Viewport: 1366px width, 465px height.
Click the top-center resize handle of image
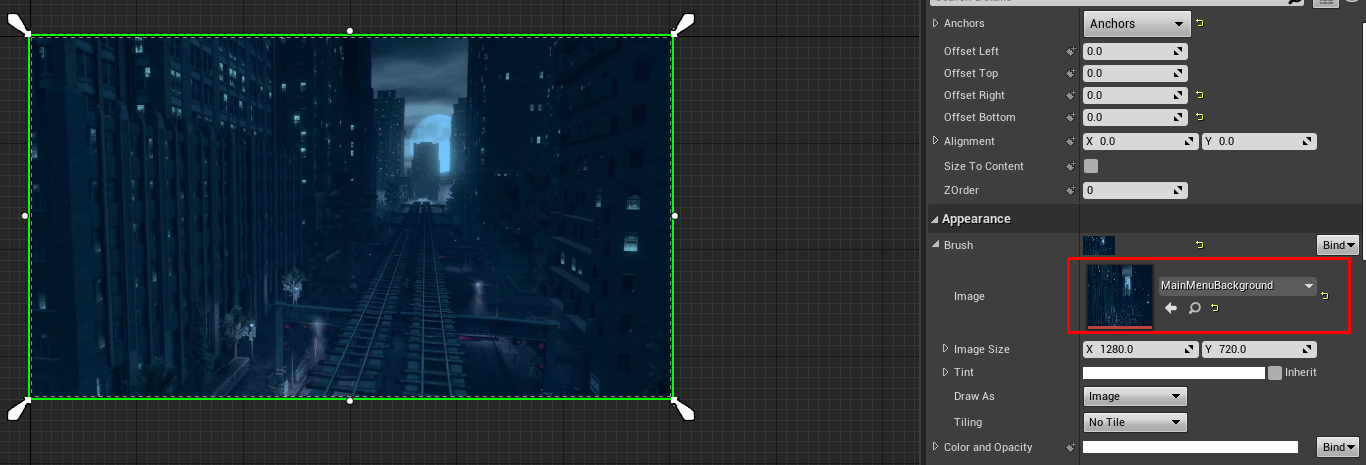click(x=350, y=31)
